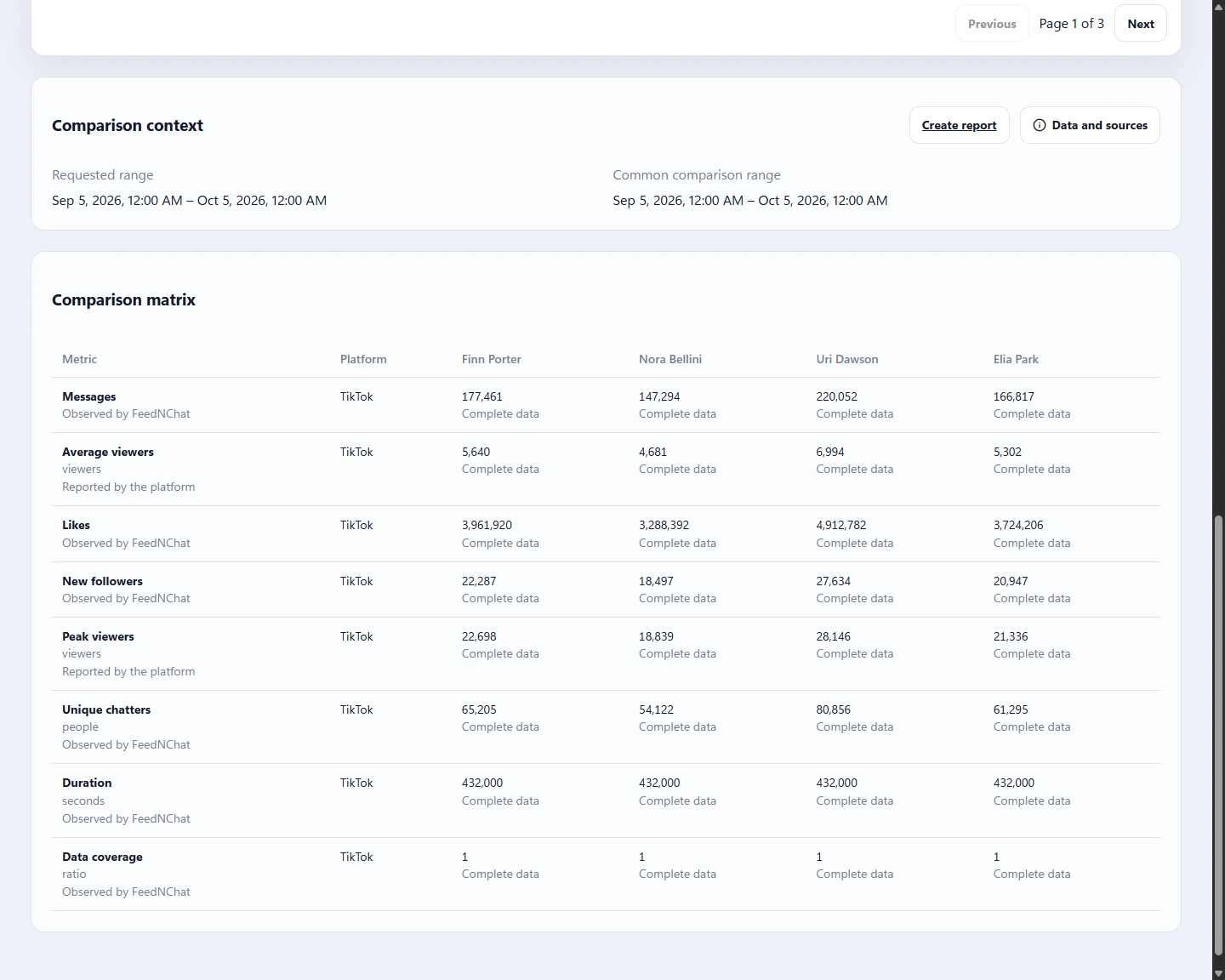Viewport: 1225px width, 980px height.
Task: Click likes value 3,288,392
Action: click(664, 525)
